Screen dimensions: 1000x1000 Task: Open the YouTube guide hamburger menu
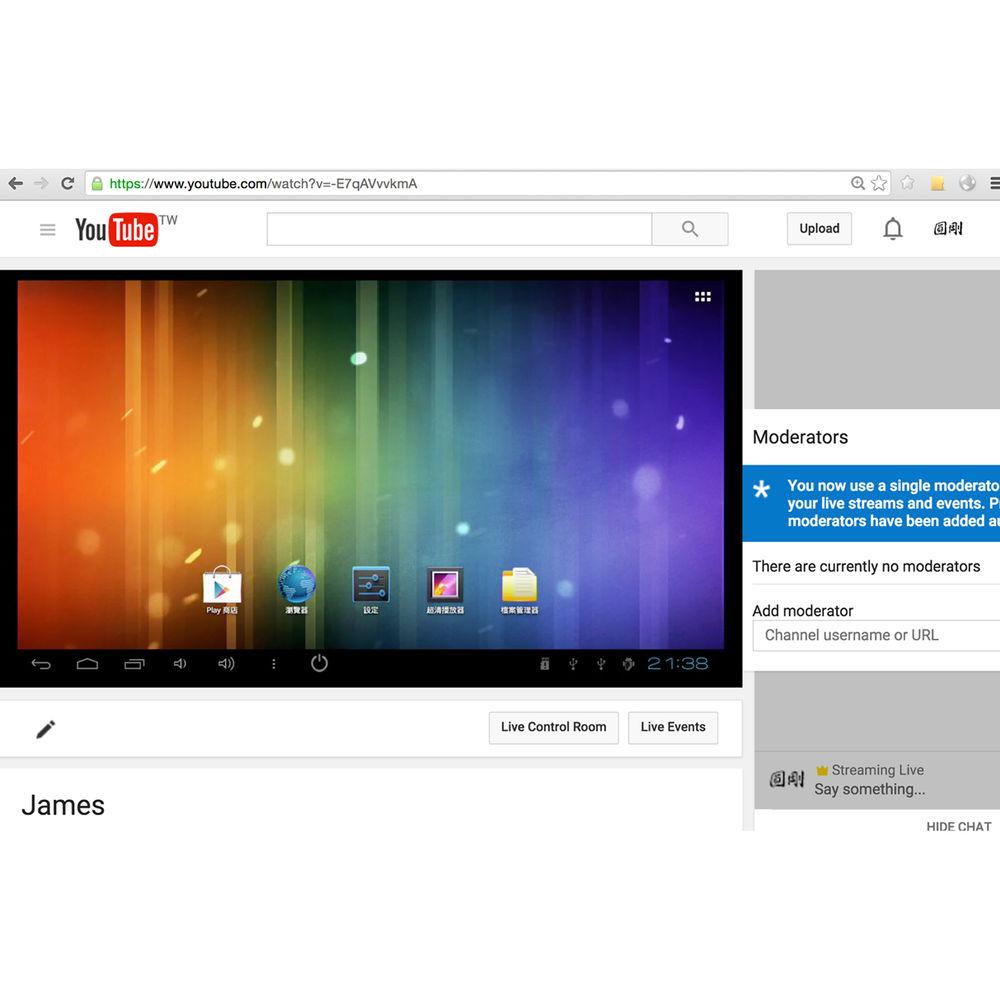coord(47,230)
